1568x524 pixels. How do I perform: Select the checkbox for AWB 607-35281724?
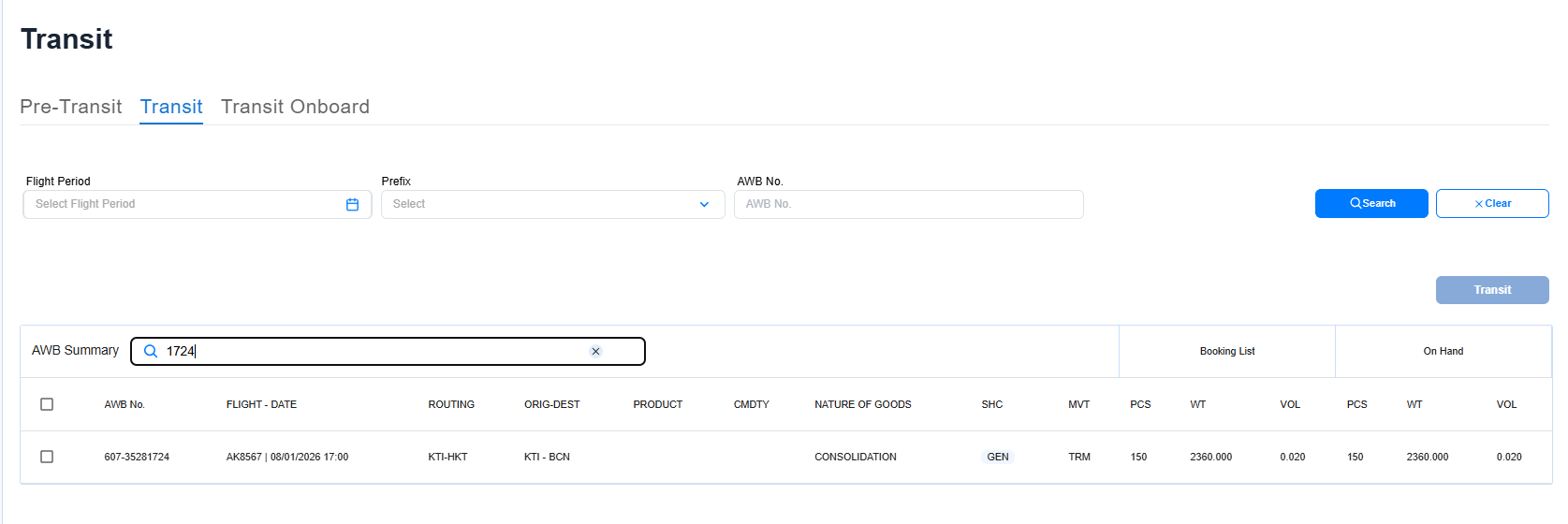(x=47, y=457)
